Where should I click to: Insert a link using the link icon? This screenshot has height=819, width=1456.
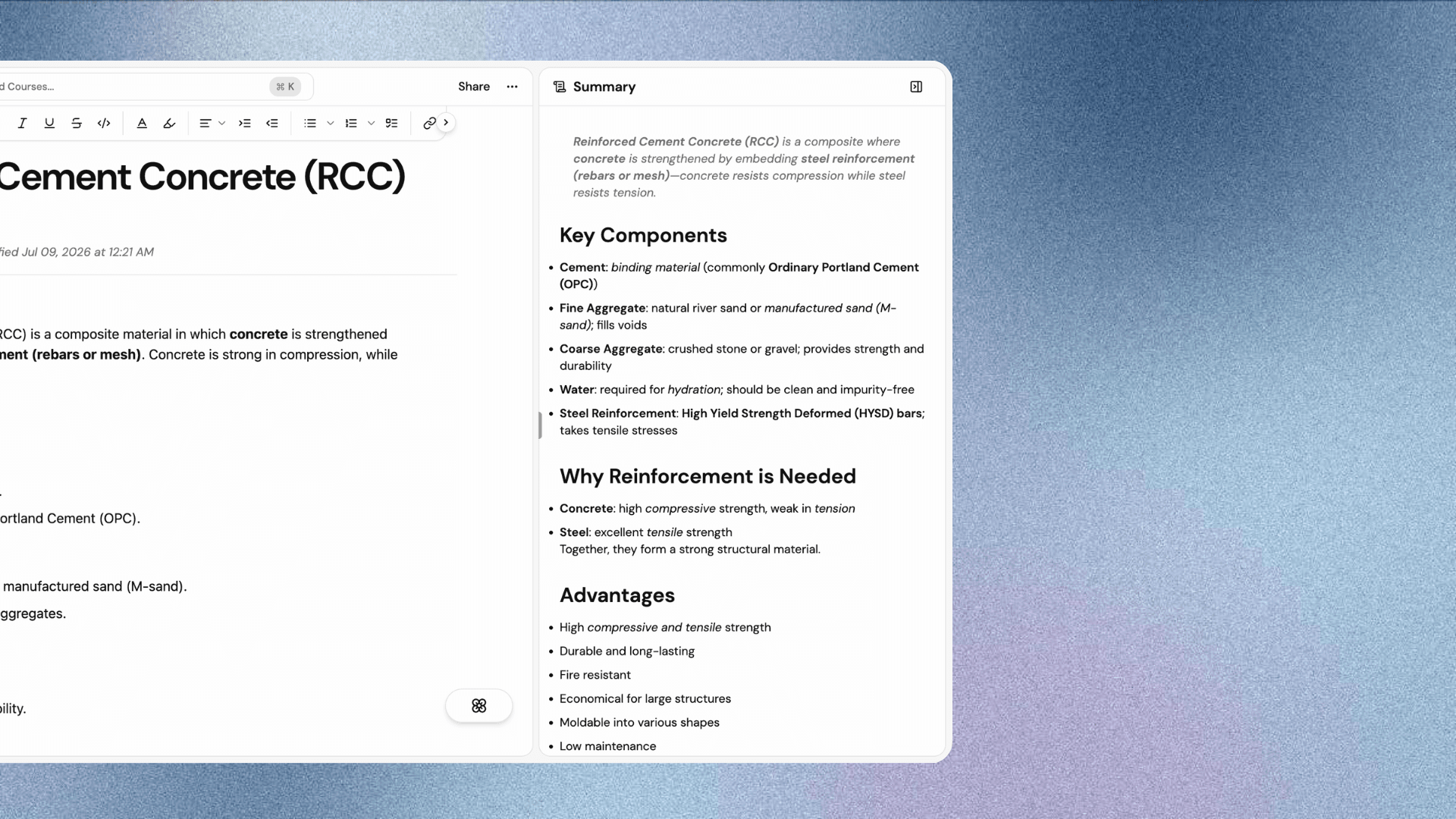tap(429, 123)
